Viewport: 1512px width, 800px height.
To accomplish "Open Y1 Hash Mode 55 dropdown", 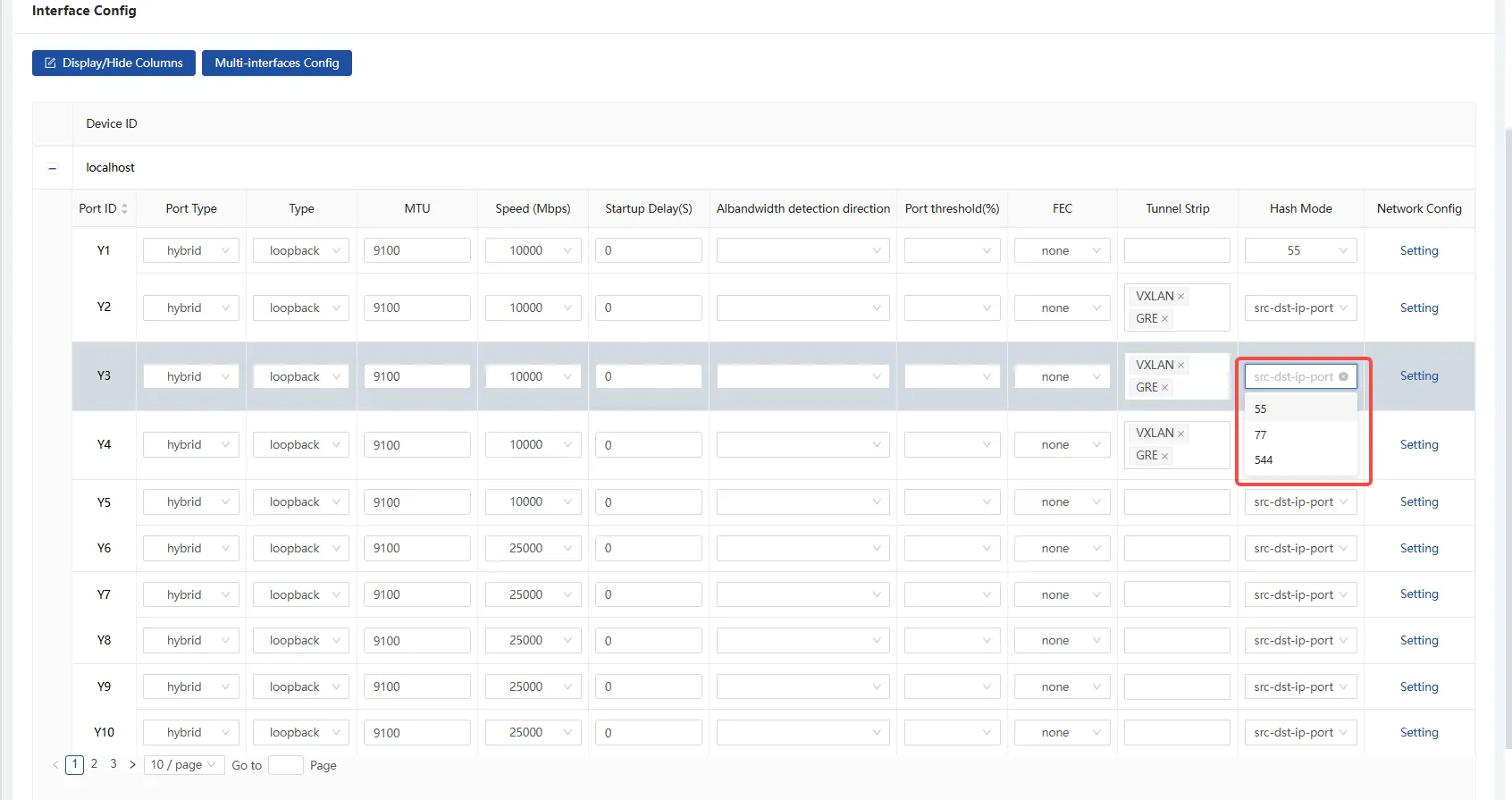I will coord(1301,250).
